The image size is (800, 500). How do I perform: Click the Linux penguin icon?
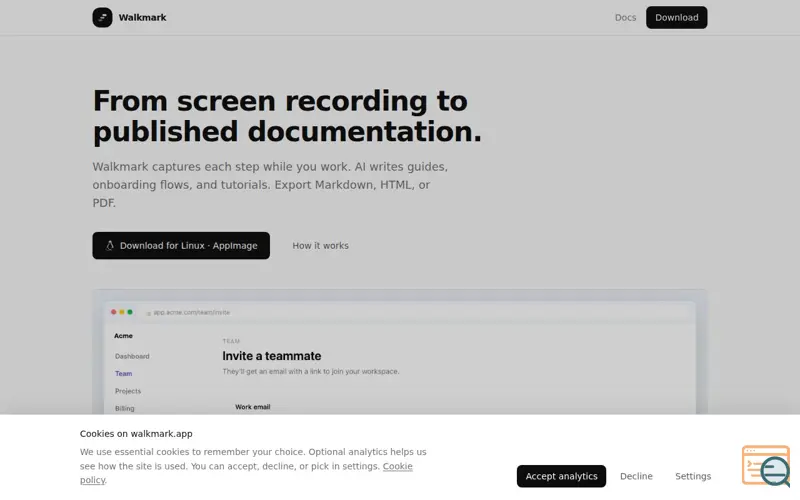coord(110,245)
